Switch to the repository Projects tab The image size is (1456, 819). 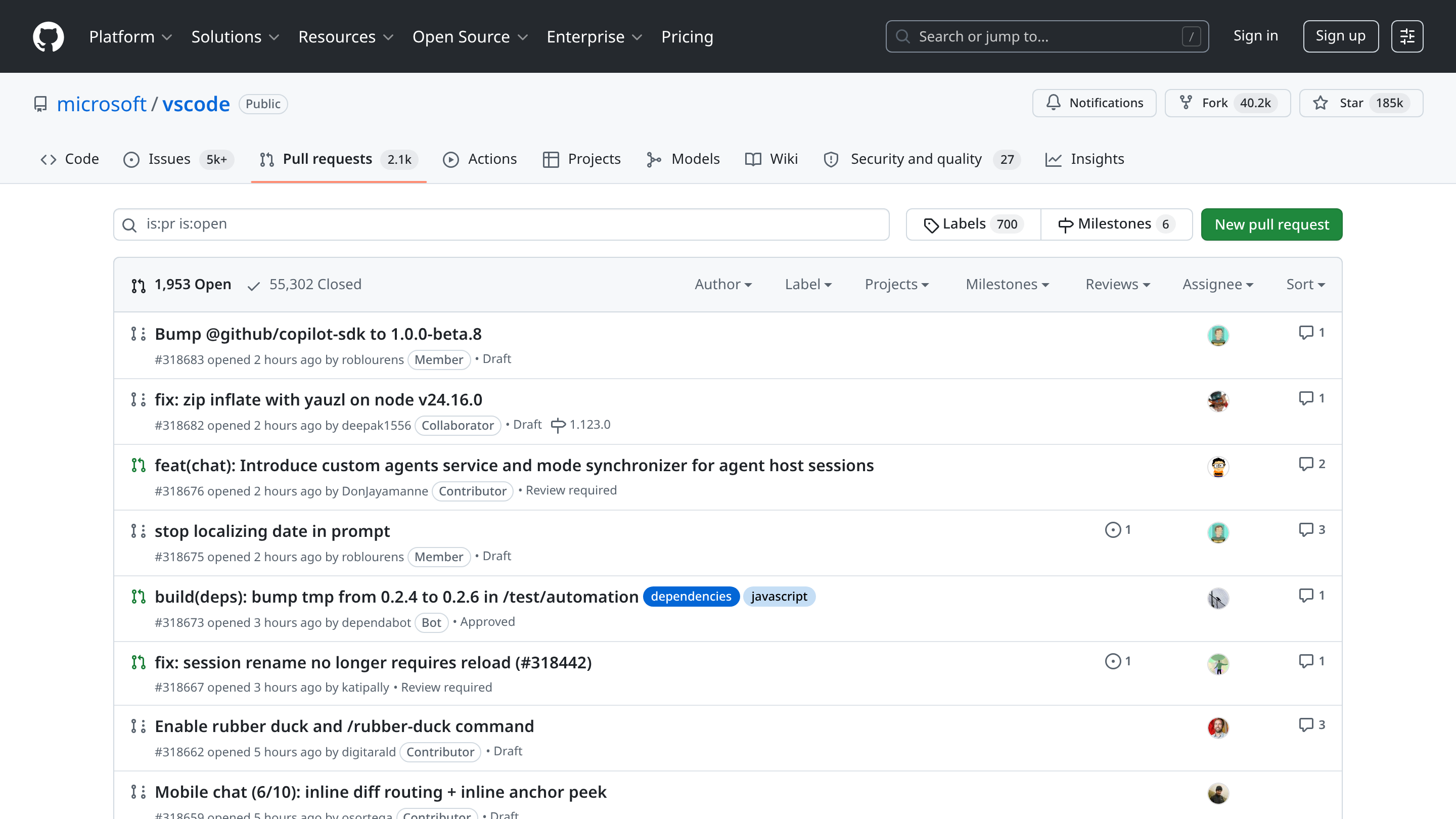tap(581, 159)
